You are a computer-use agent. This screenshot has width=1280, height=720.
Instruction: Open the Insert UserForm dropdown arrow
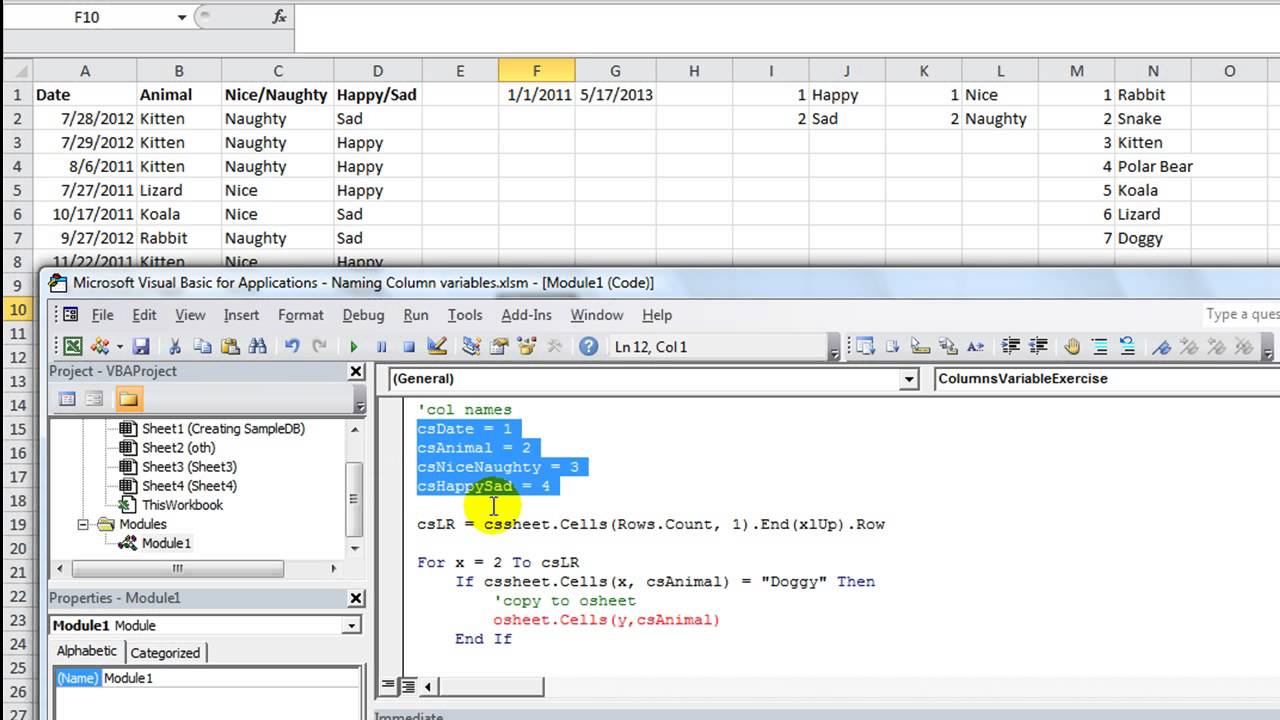120,347
